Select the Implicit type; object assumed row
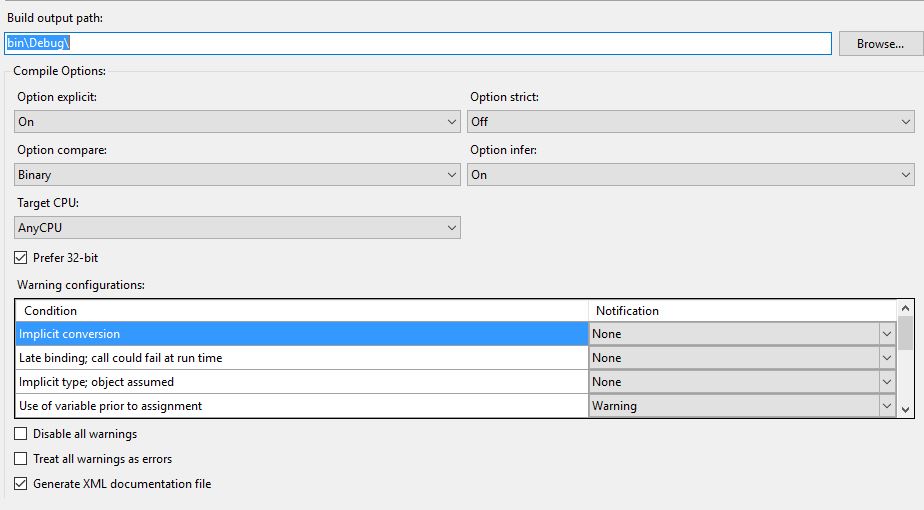 300,382
